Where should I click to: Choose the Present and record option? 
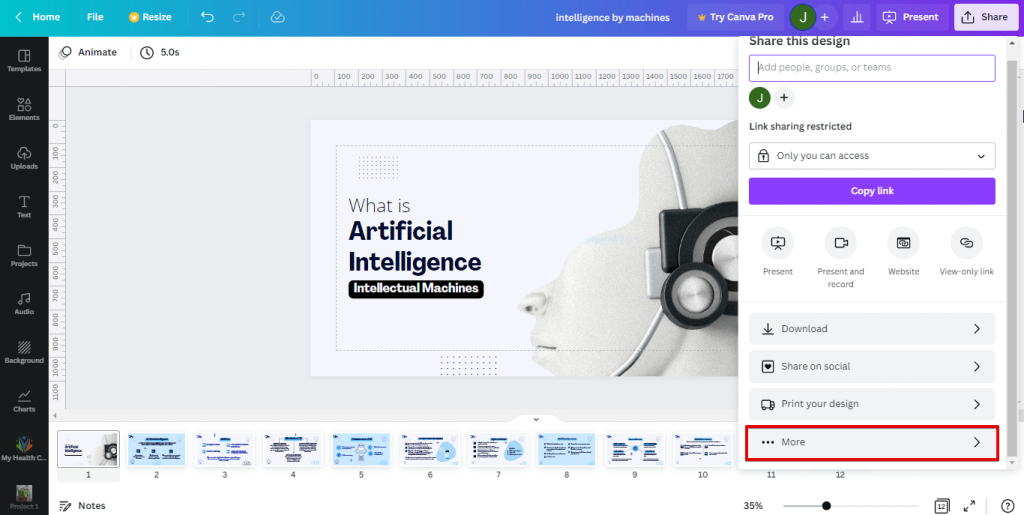[x=840, y=243]
